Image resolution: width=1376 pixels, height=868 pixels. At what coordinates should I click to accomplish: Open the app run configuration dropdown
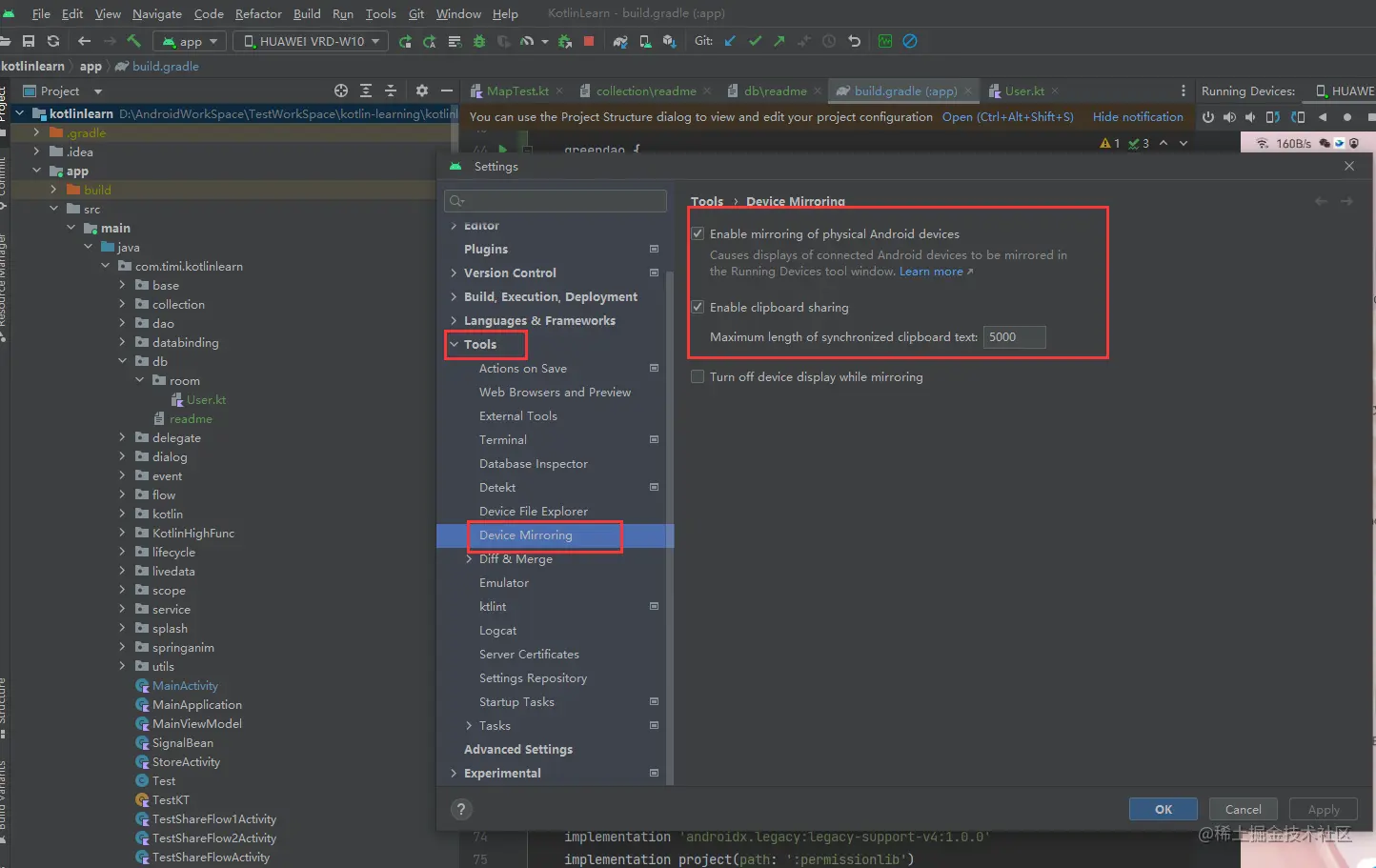tap(191, 41)
